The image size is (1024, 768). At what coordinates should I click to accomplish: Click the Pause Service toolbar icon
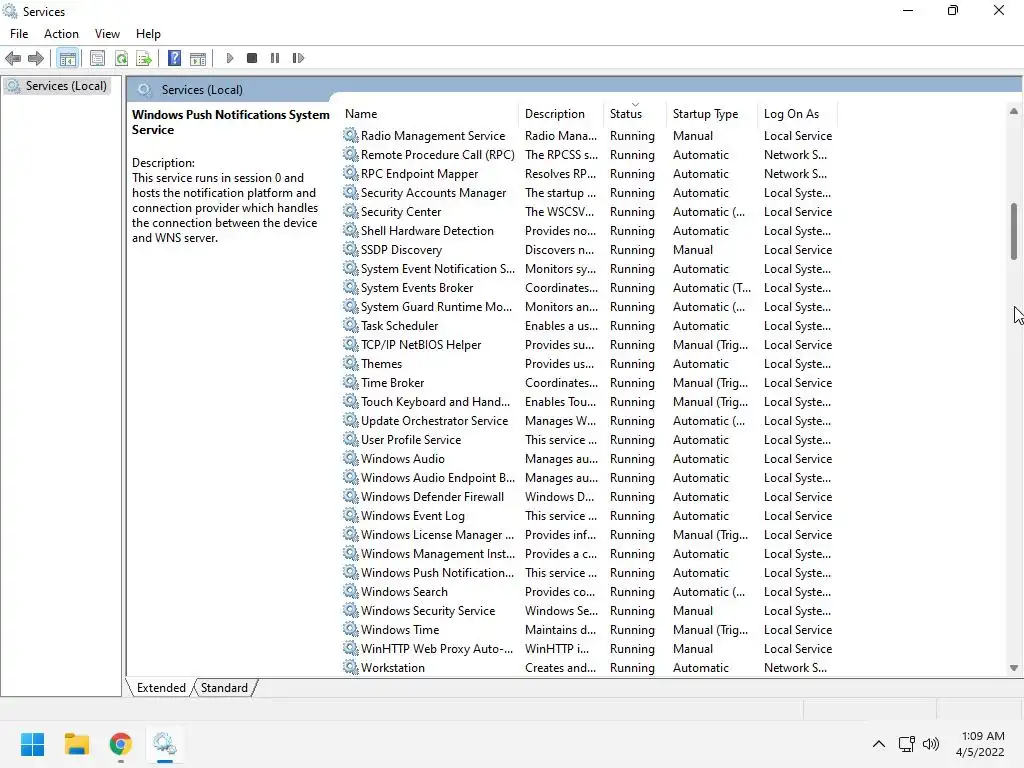[x=275, y=58]
